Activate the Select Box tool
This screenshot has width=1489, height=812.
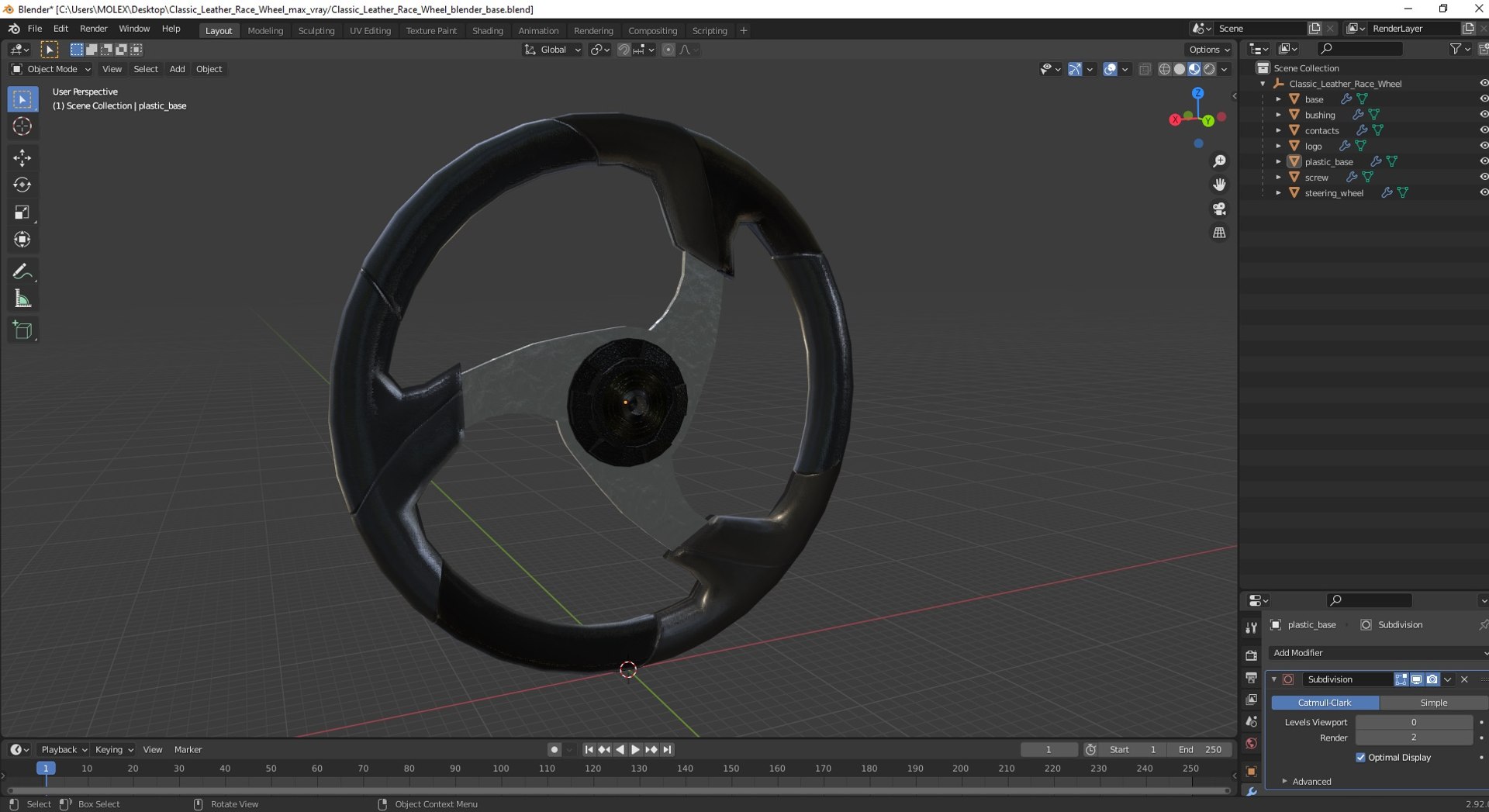tap(22, 99)
